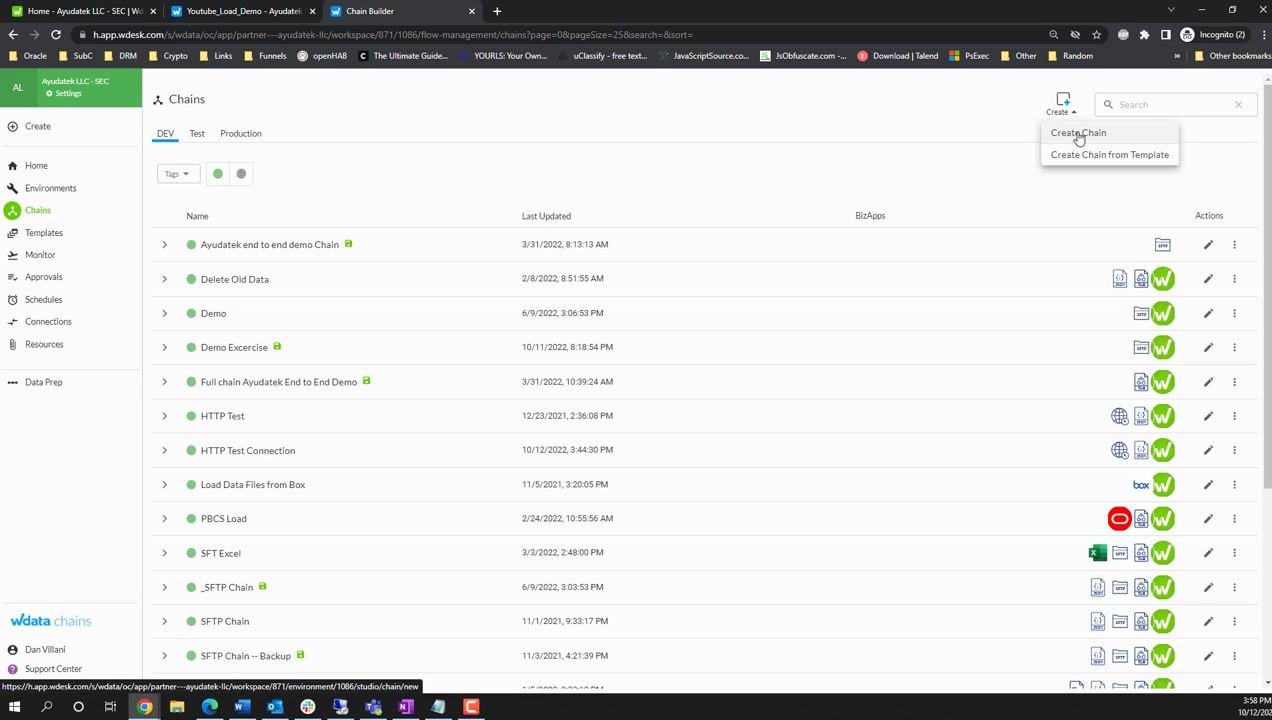
Task: Click Oracle BizApp icon in PBCS Load row
Action: 1119,519
